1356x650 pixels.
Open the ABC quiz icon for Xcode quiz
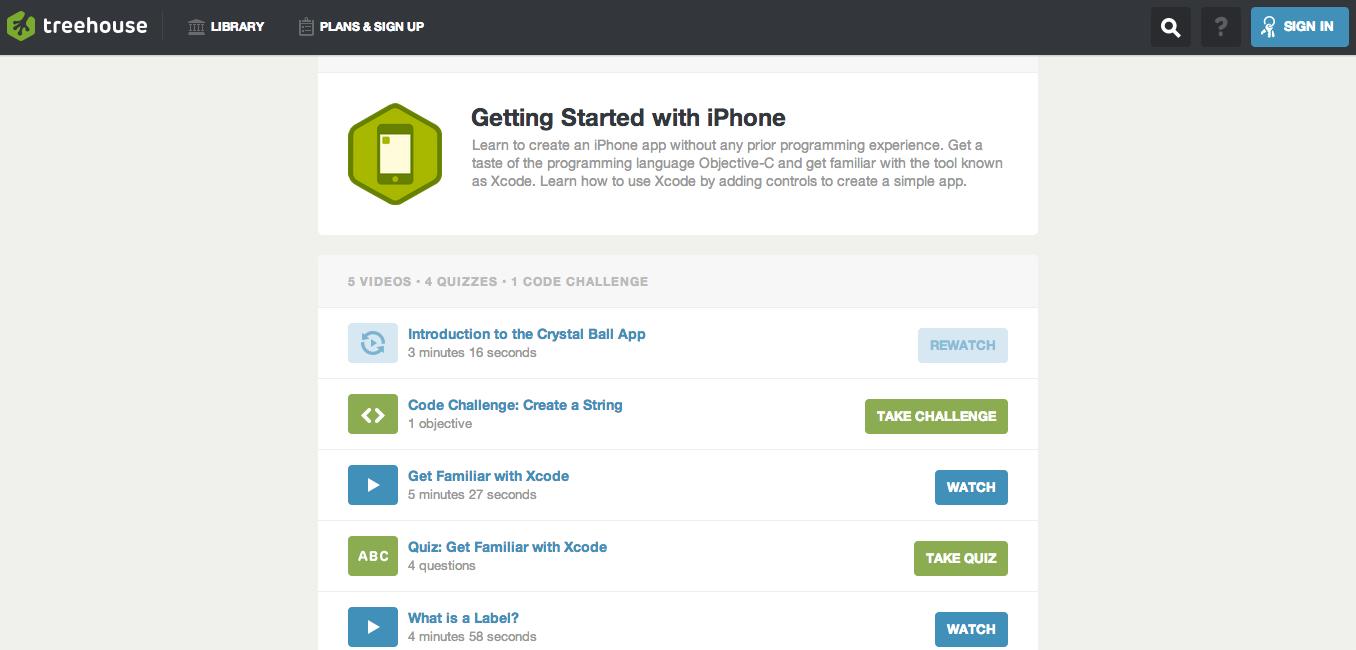(373, 557)
